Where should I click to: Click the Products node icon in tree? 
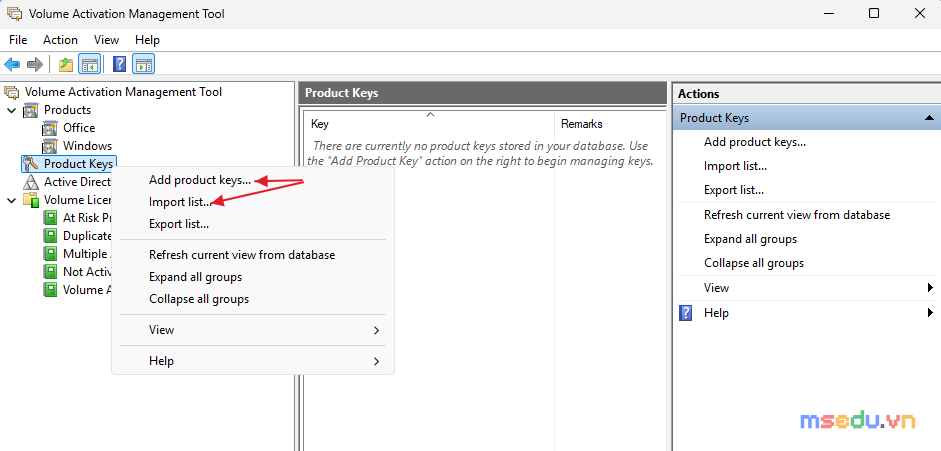coord(31,110)
